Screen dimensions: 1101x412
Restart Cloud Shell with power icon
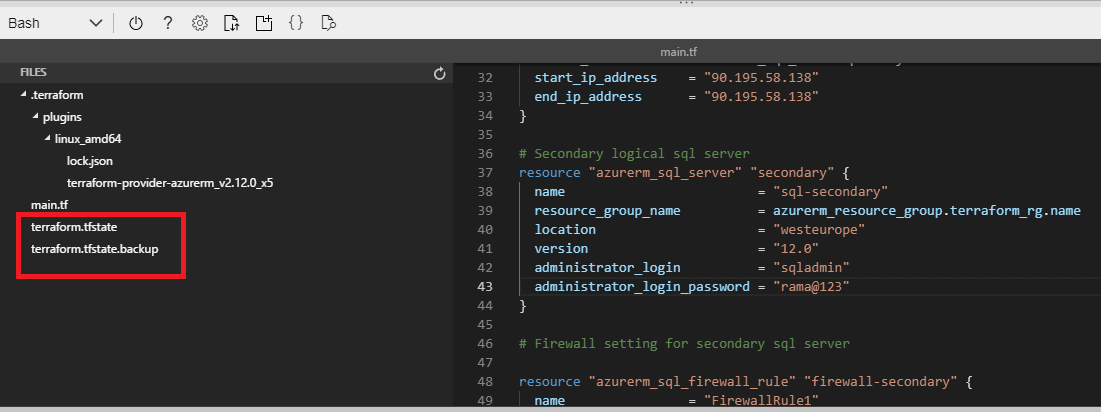(x=136, y=23)
